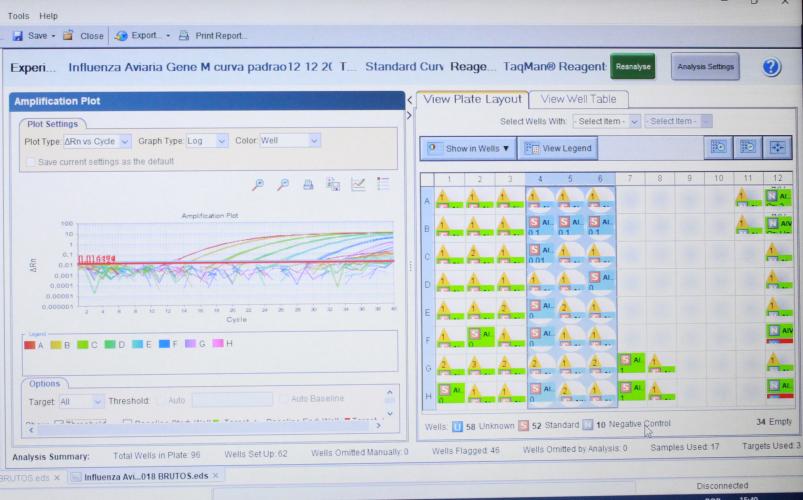Open the Tools menu
803x500 pixels.
[x=18, y=16]
